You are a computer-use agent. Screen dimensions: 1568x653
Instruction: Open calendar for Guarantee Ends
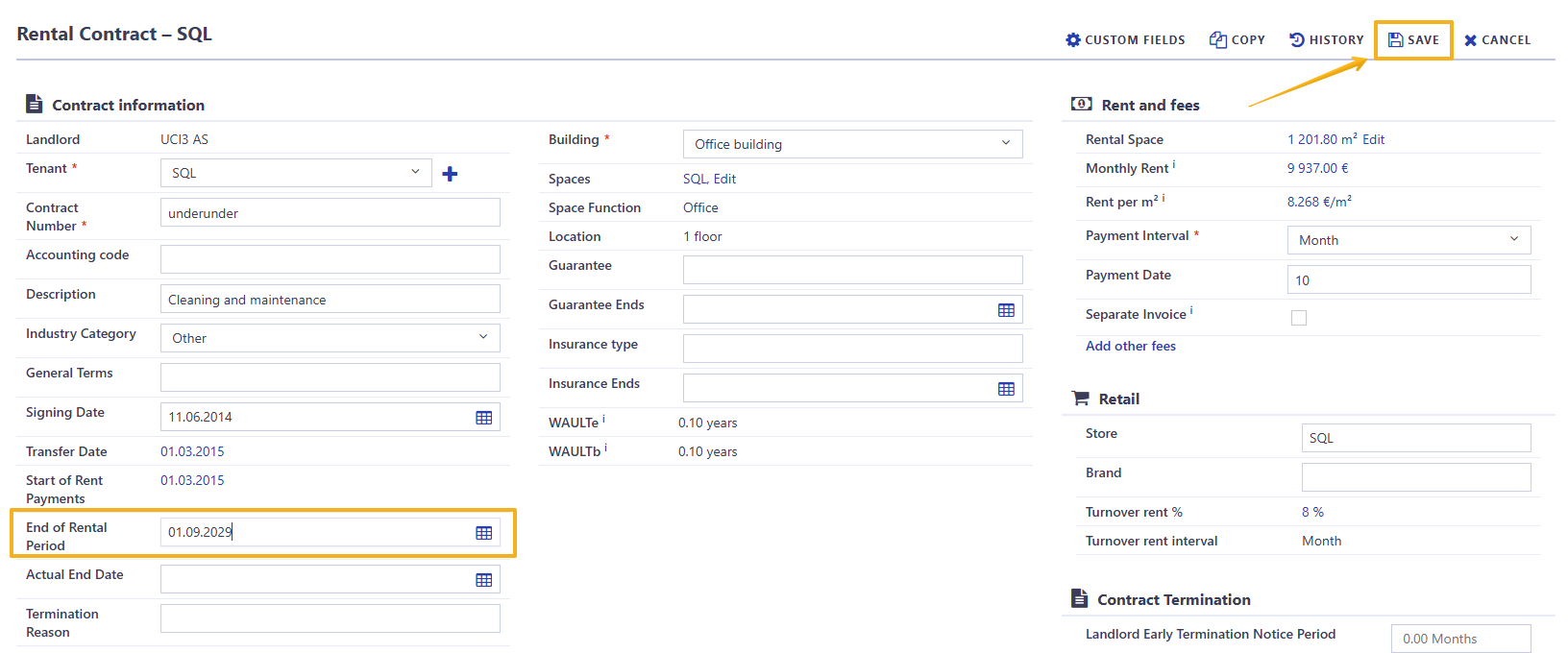[x=1006, y=309]
